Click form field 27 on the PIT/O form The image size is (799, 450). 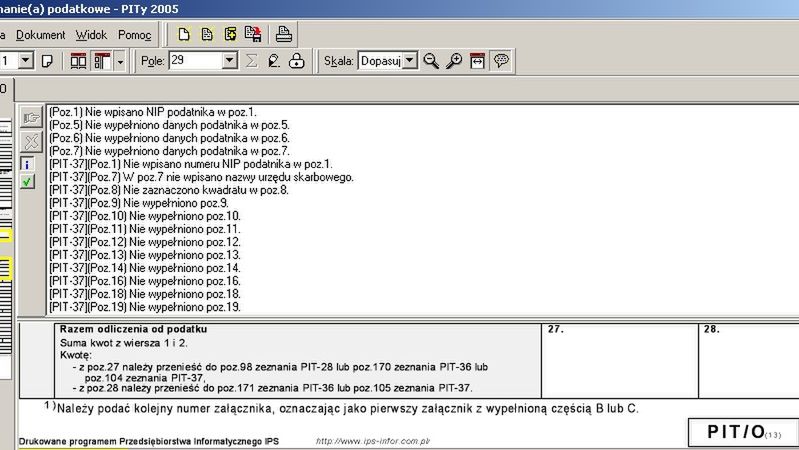coord(620,361)
